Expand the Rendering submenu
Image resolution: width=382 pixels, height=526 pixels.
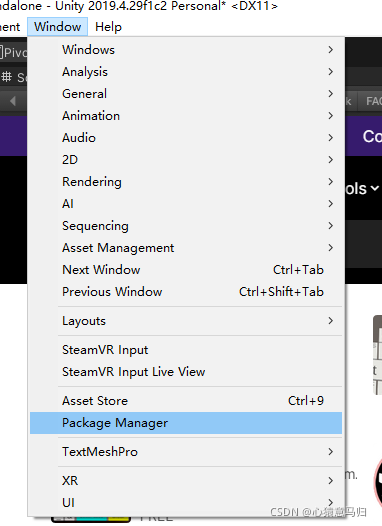point(186,182)
